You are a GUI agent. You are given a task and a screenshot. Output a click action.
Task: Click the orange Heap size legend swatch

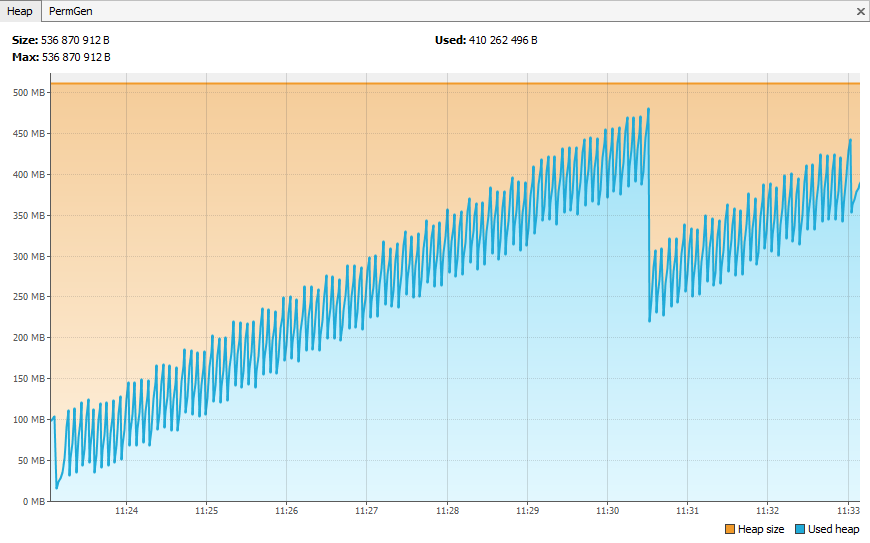[x=729, y=529]
